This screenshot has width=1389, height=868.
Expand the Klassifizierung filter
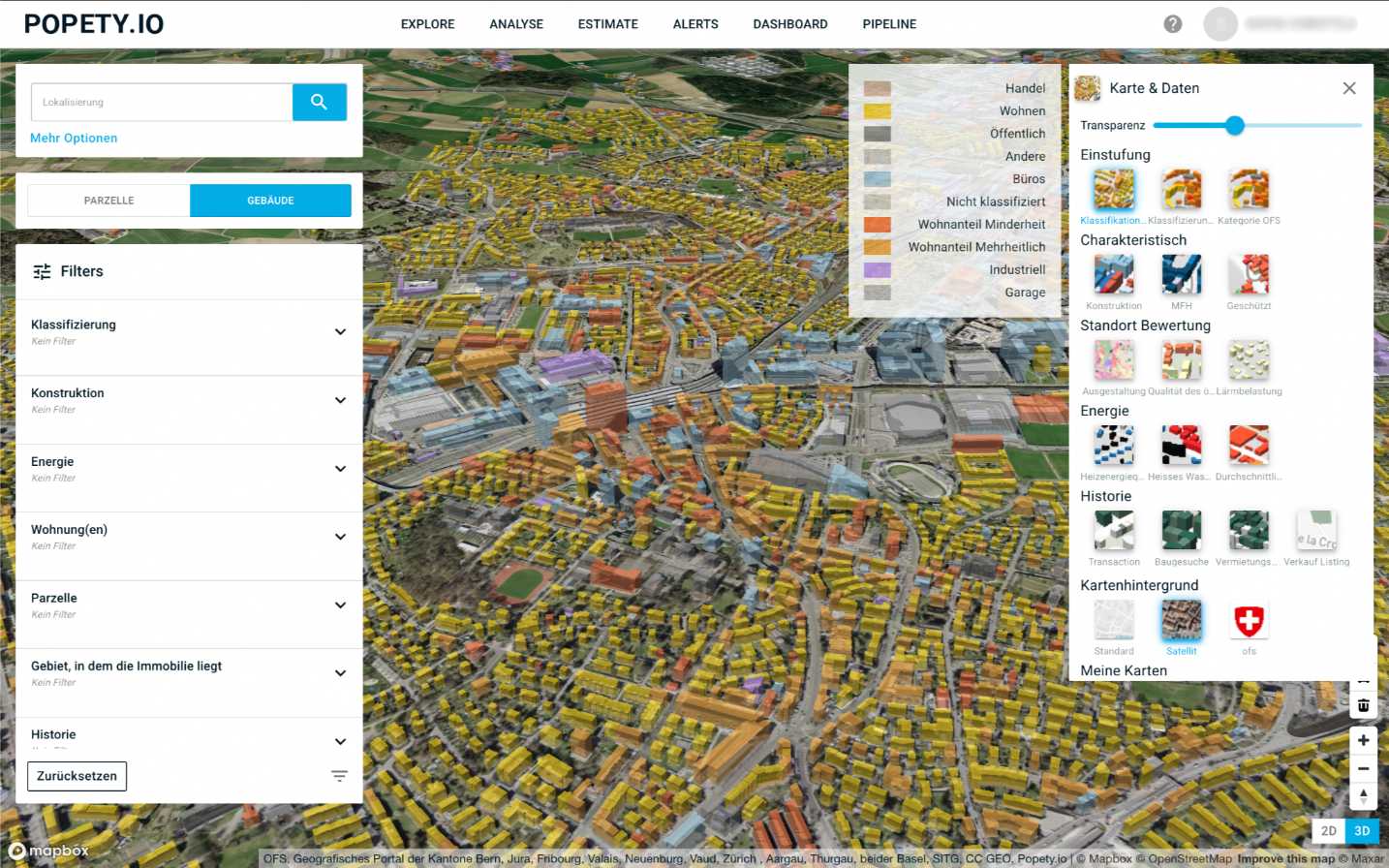[340, 332]
